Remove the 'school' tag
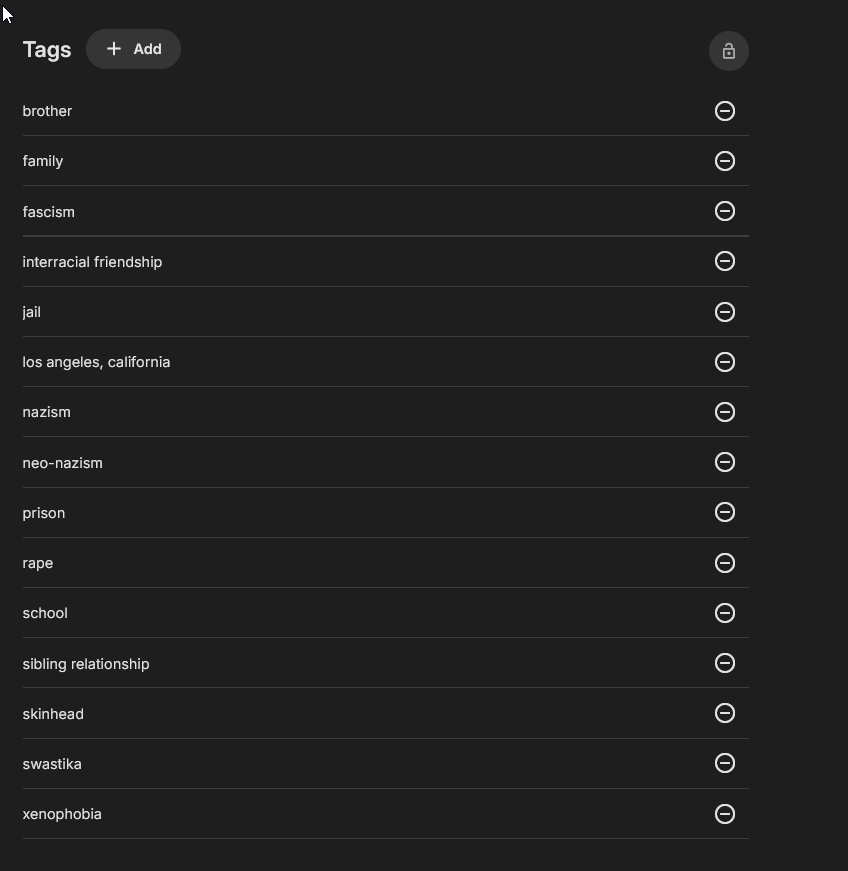 725,613
